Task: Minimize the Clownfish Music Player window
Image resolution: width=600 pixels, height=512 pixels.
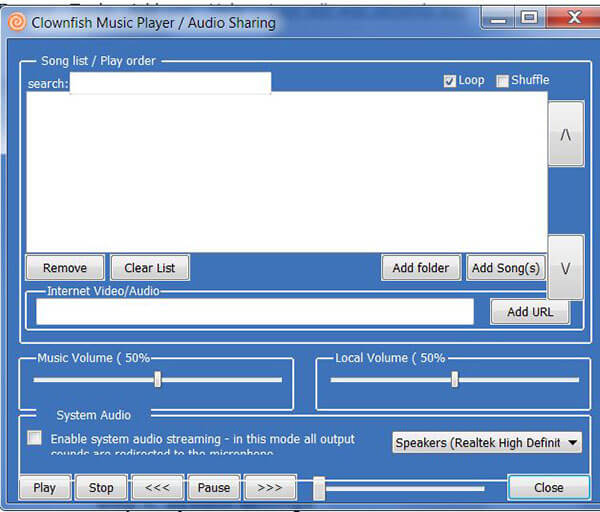Action: [x=498, y=18]
